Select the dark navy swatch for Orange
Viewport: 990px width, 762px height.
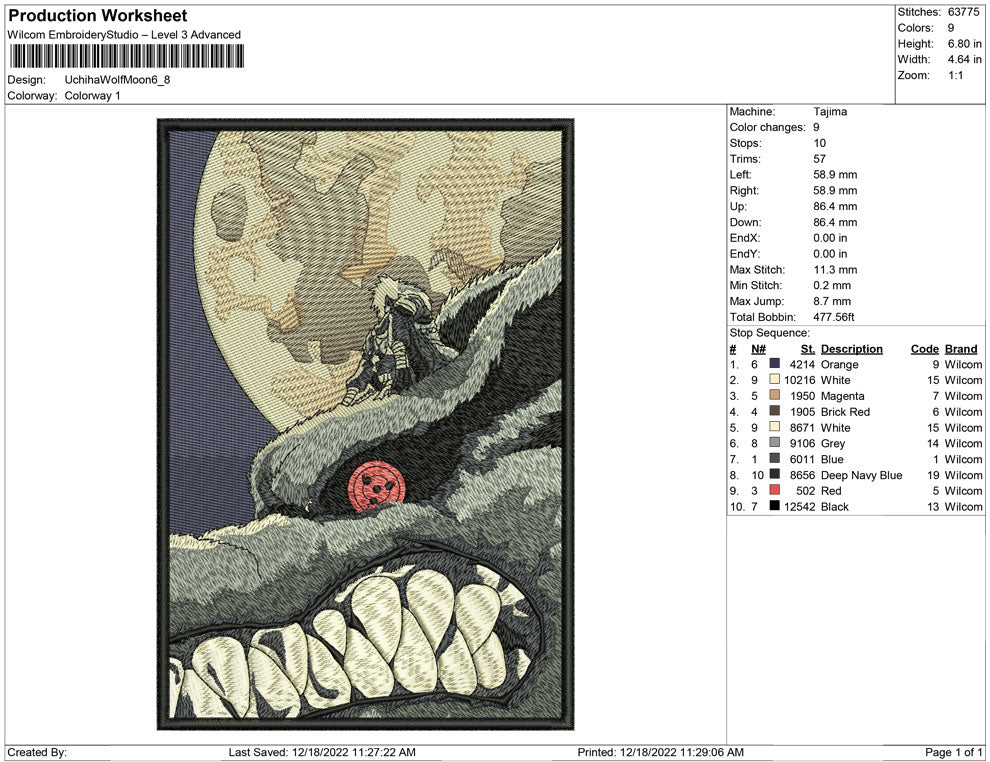774,364
